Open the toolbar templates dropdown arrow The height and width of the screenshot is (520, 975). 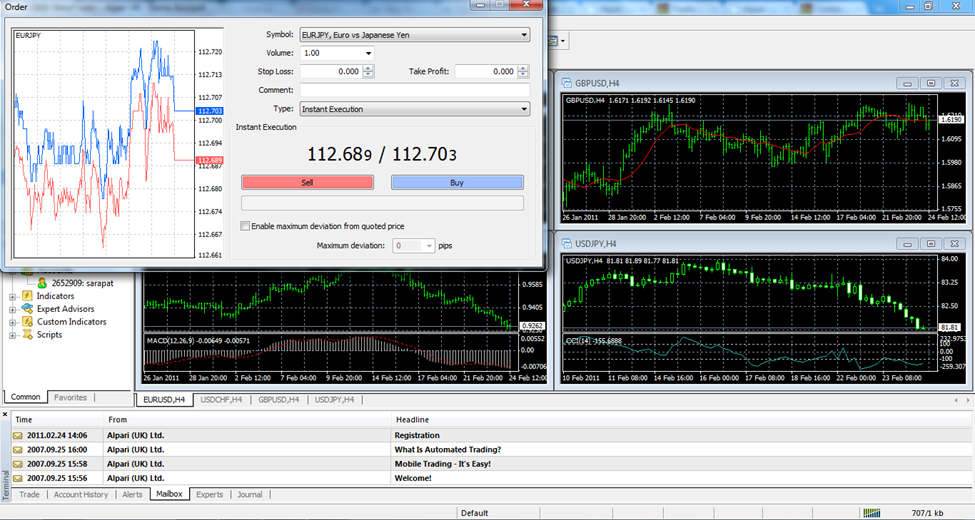[563, 42]
